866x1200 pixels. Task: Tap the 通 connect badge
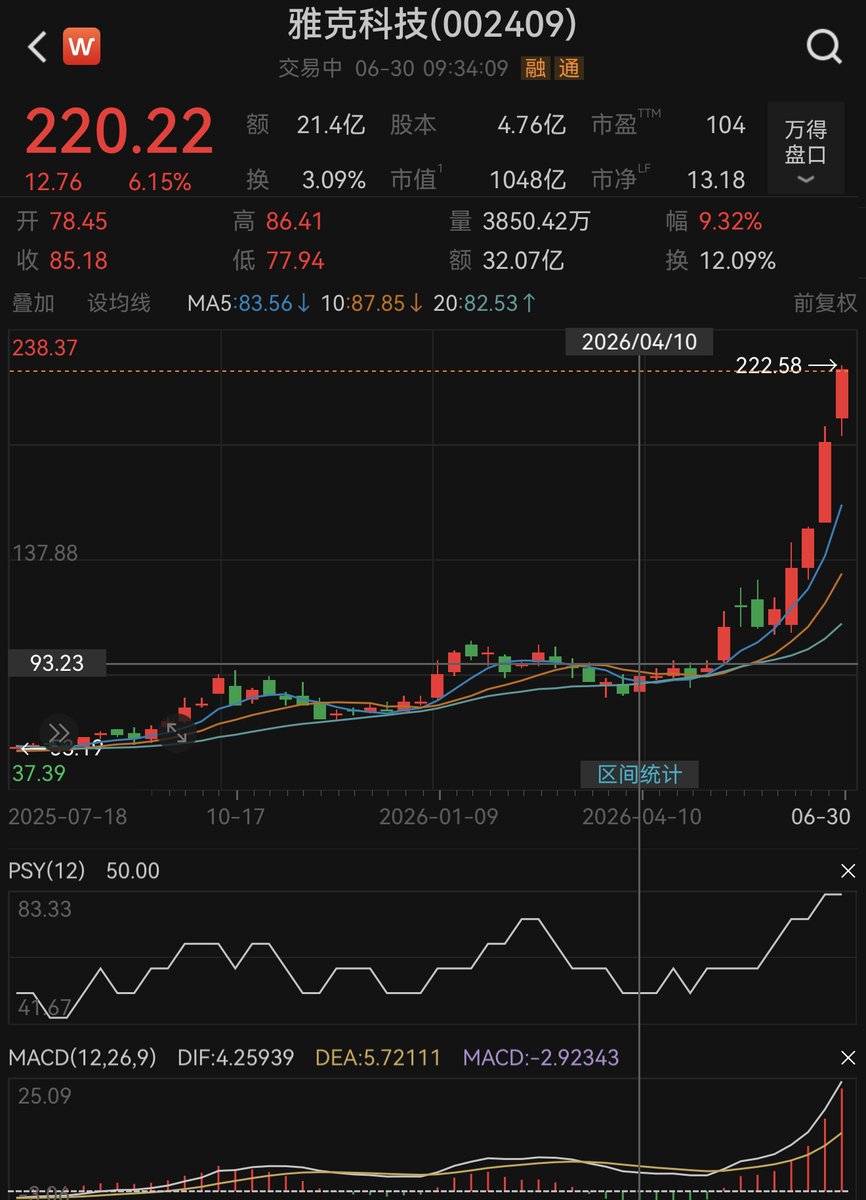[570, 68]
